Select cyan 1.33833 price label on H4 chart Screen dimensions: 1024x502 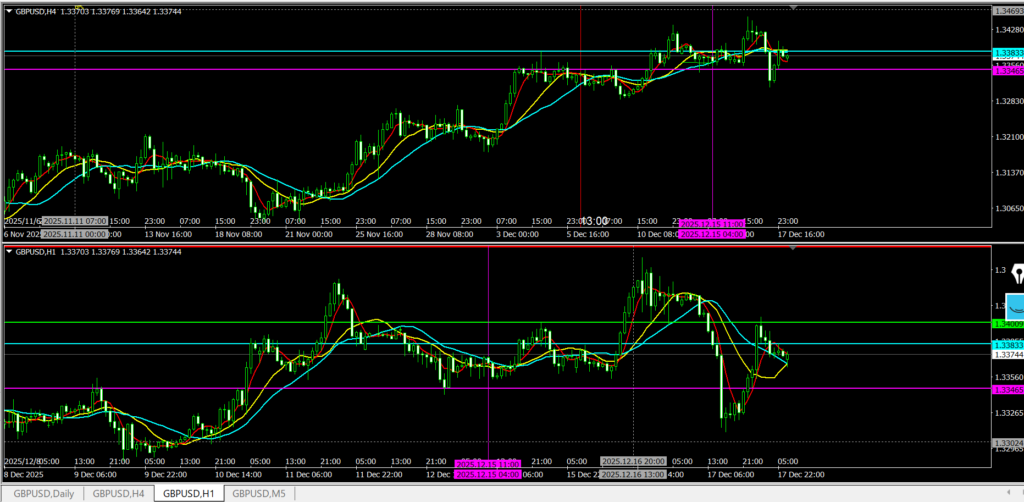pyautogui.click(x=1007, y=52)
